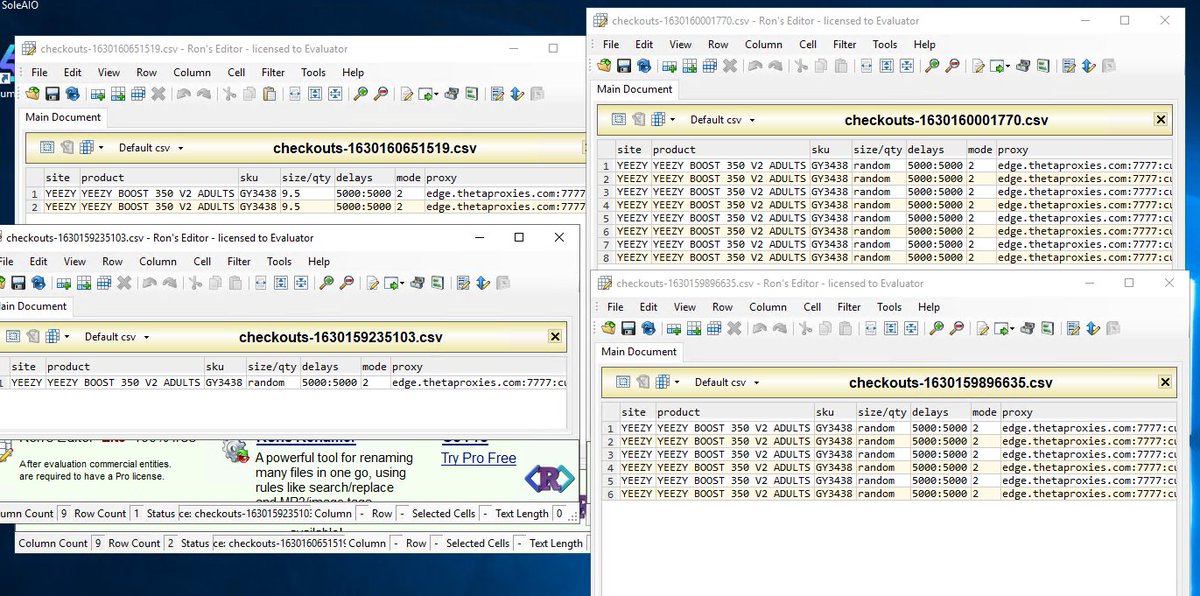Image resolution: width=1200 pixels, height=596 pixels.
Task: Close document X in checkouts-1630159896635.csv header
Action: (x=1165, y=382)
